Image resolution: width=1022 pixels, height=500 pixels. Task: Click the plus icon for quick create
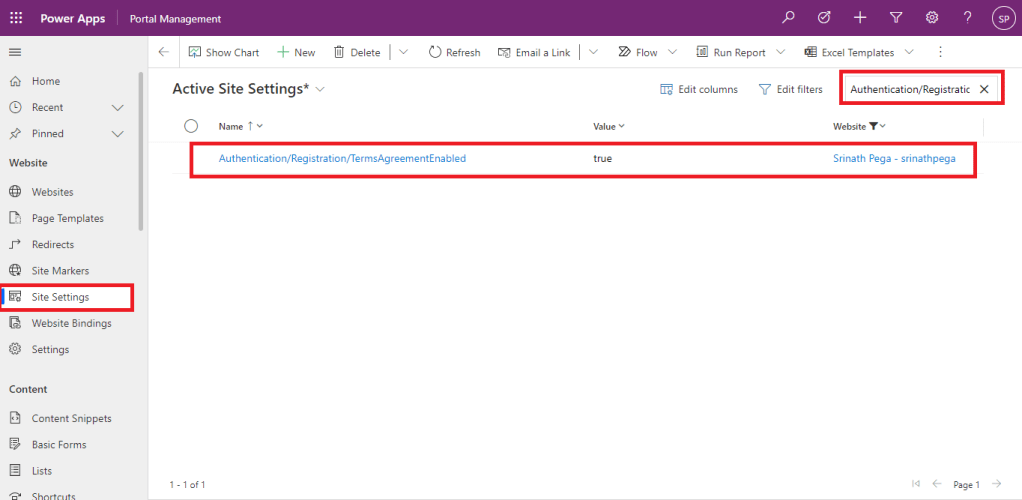(x=860, y=18)
